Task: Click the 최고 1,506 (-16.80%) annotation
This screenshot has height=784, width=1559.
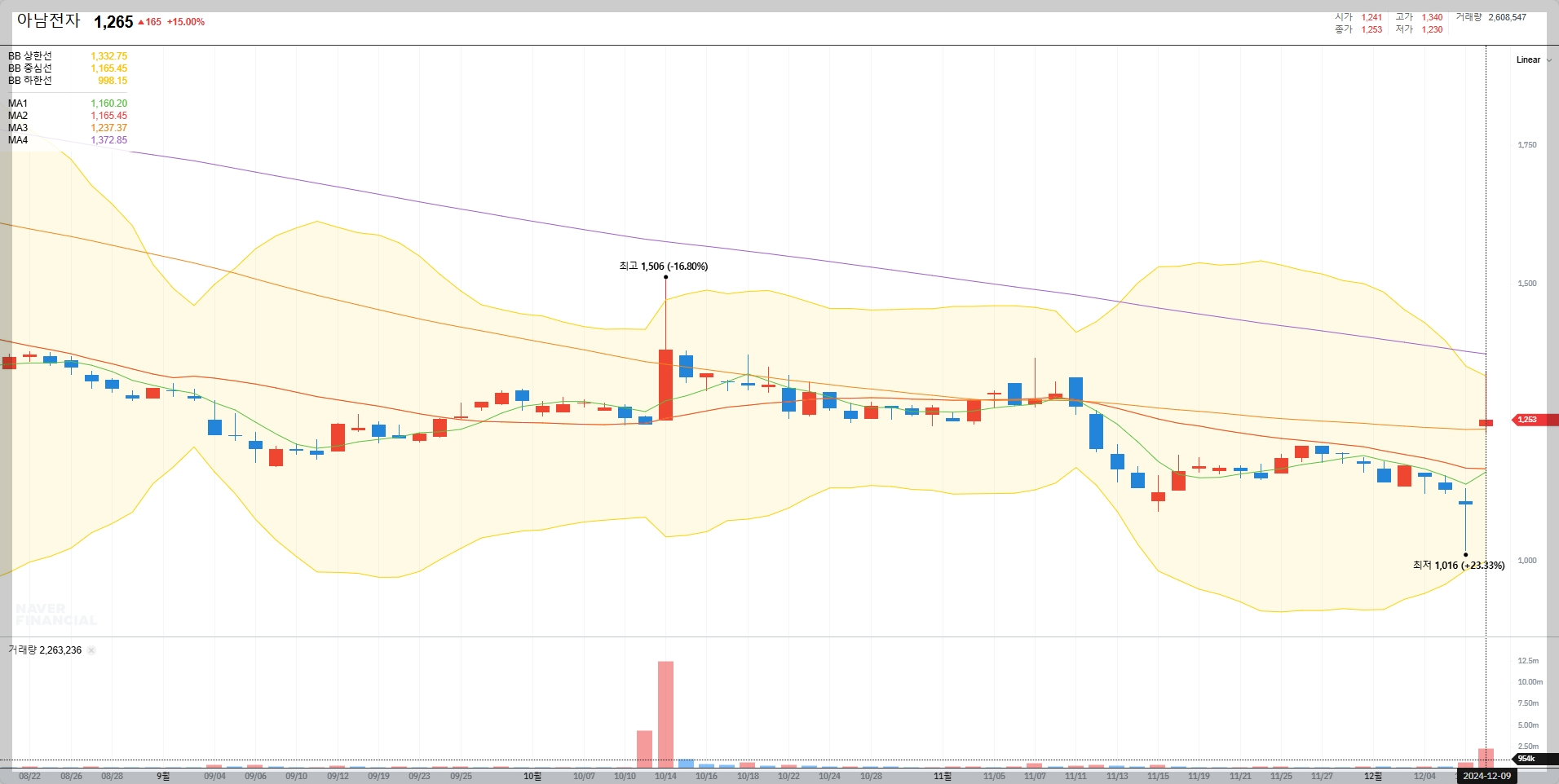Action: pos(664,266)
